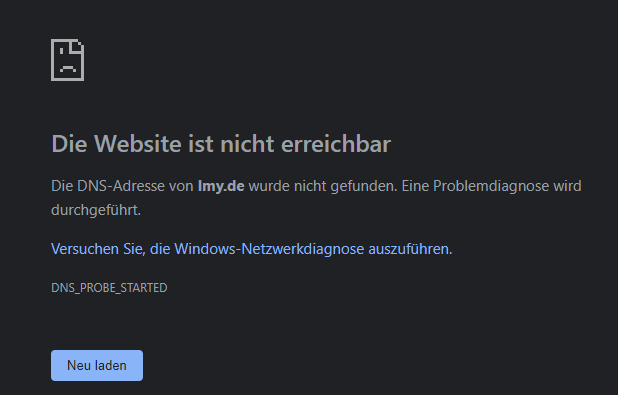Click "wird" at the first line's end
The height and width of the screenshot is (395, 618).
(x=567, y=186)
